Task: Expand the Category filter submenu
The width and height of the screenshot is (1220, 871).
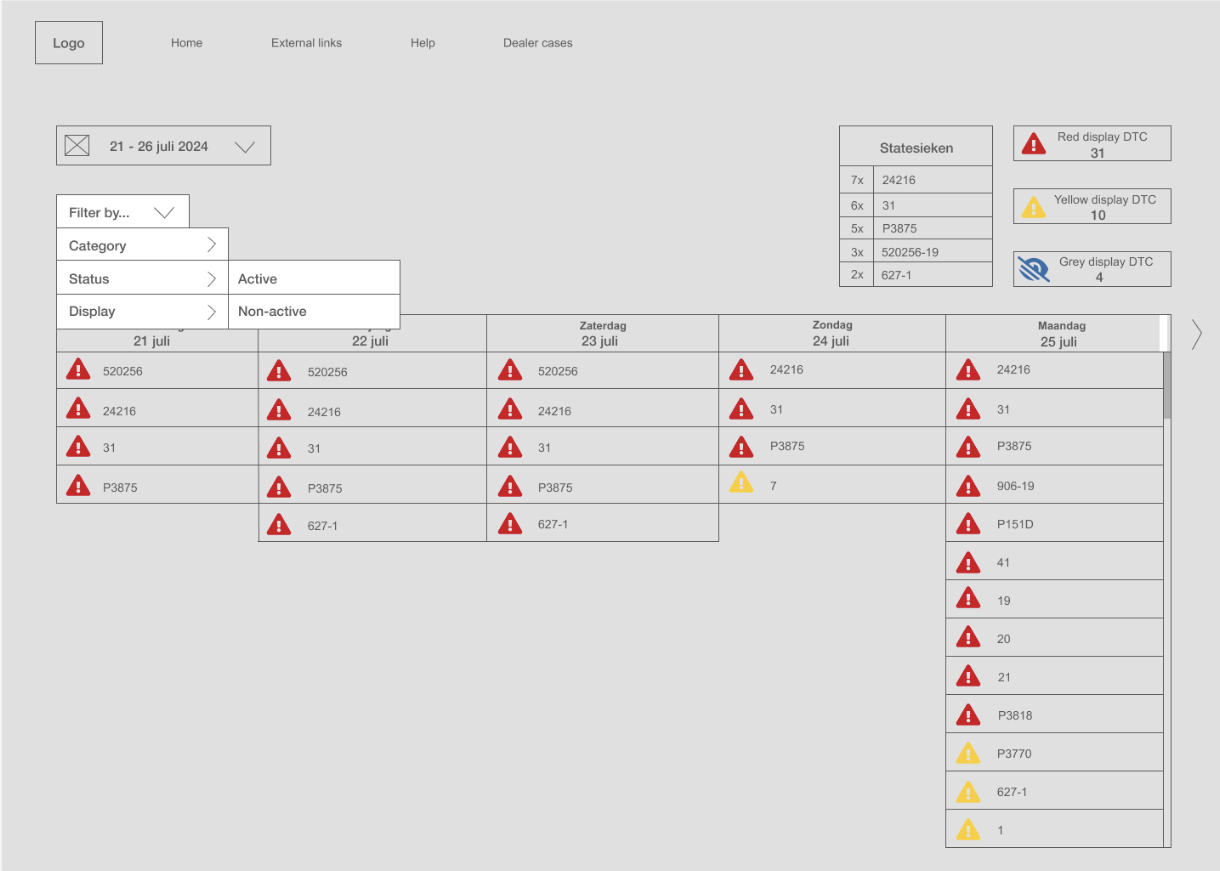Action: click(x=142, y=245)
